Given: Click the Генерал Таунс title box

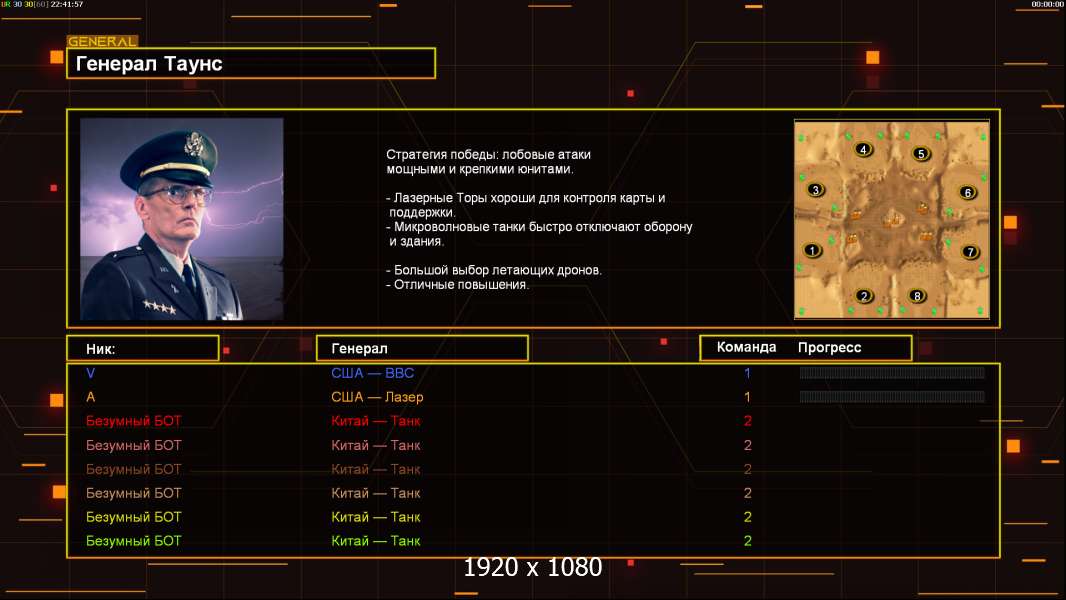Looking at the screenshot, I should (x=251, y=63).
